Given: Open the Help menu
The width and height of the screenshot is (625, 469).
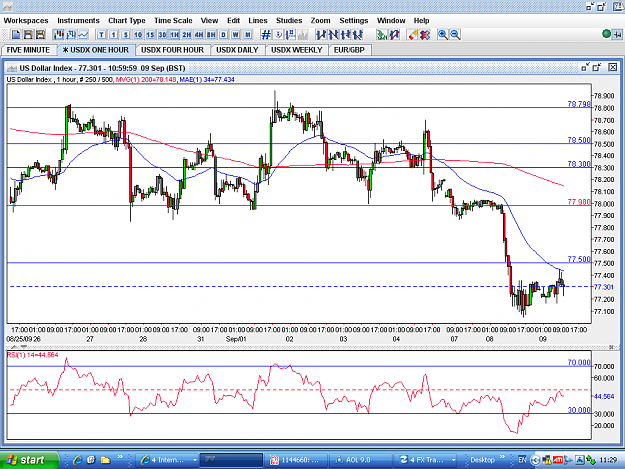Looking at the screenshot, I should click(x=421, y=20).
